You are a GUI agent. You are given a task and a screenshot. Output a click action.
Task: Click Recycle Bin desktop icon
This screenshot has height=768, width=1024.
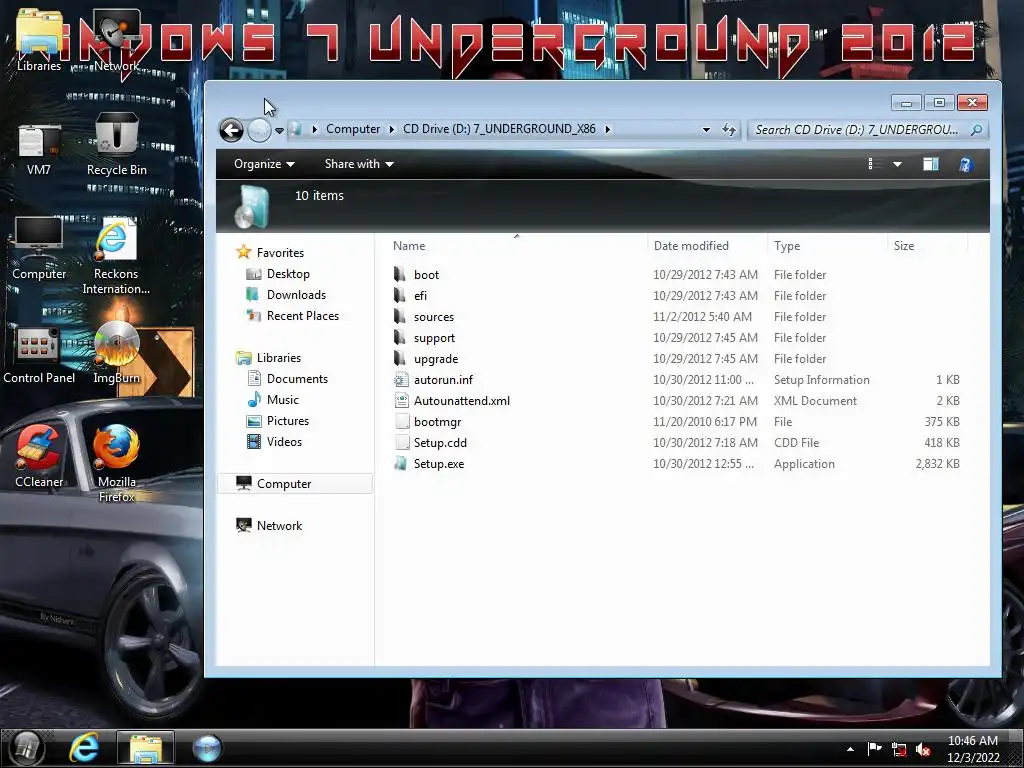pos(117,145)
